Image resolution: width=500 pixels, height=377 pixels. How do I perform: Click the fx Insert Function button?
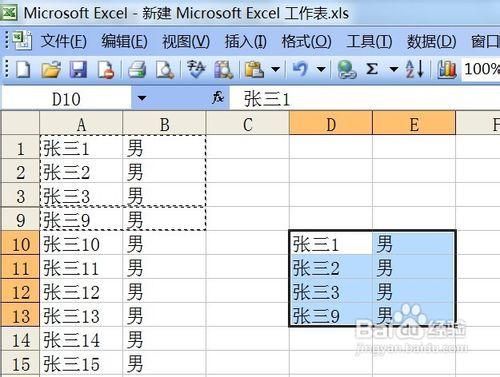(218, 98)
